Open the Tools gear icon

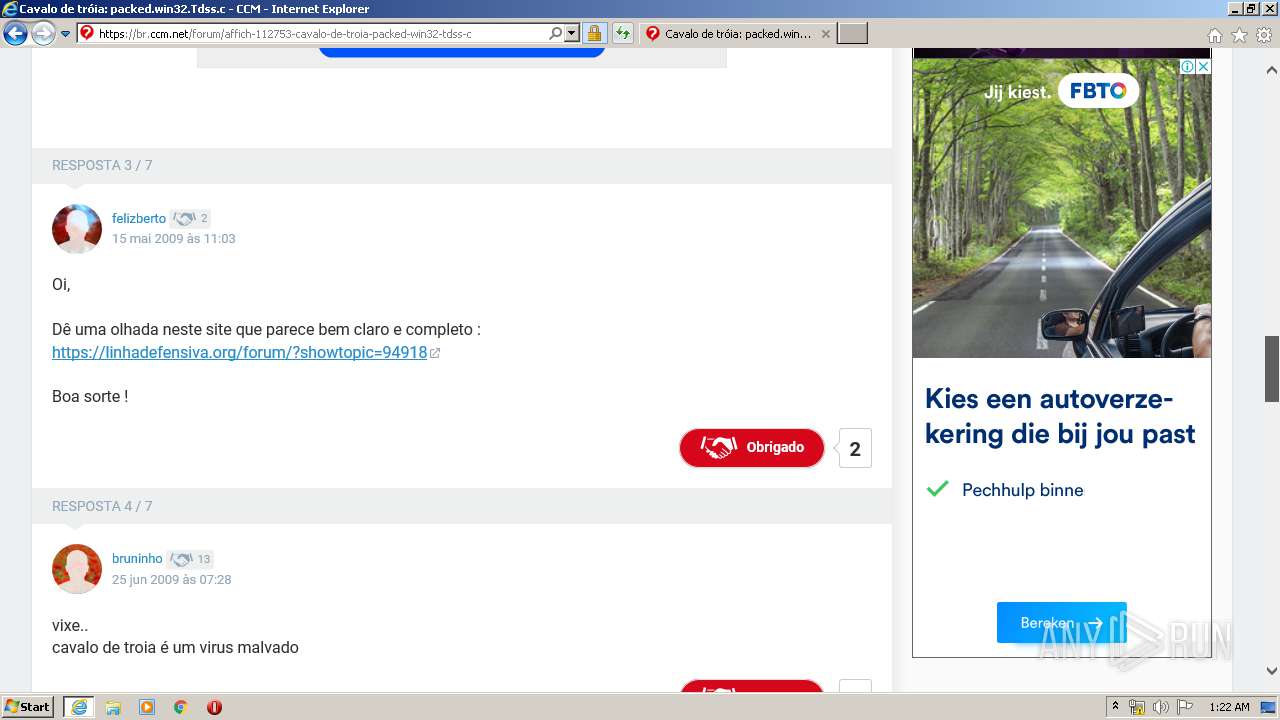tap(1264, 34)
